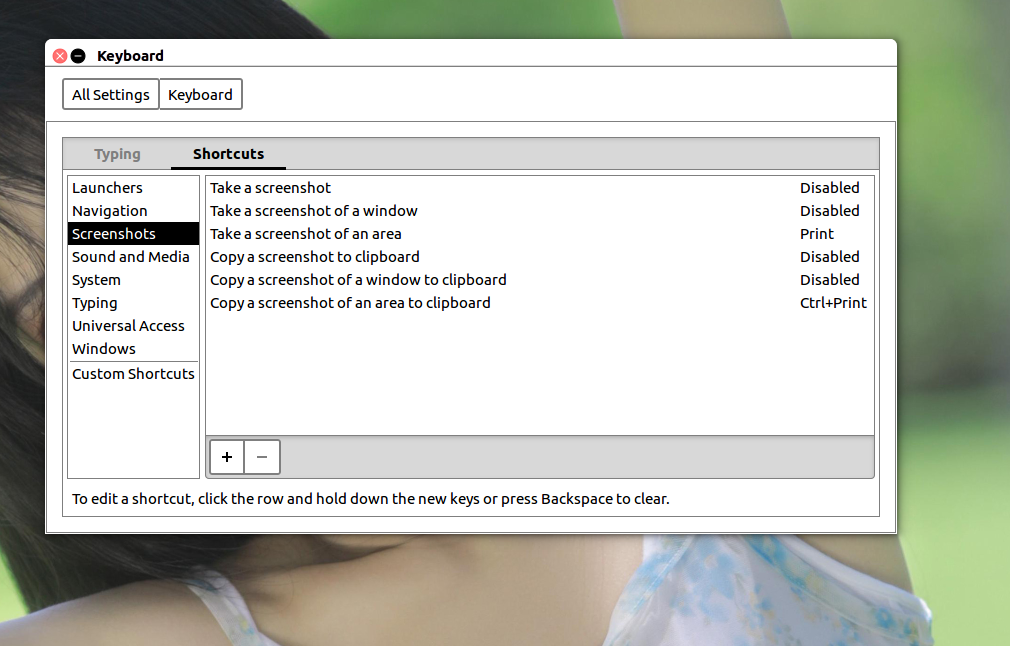Go back to All Settings
The height and width of the screenshot is (646, 1010).
tap(111, 95)
